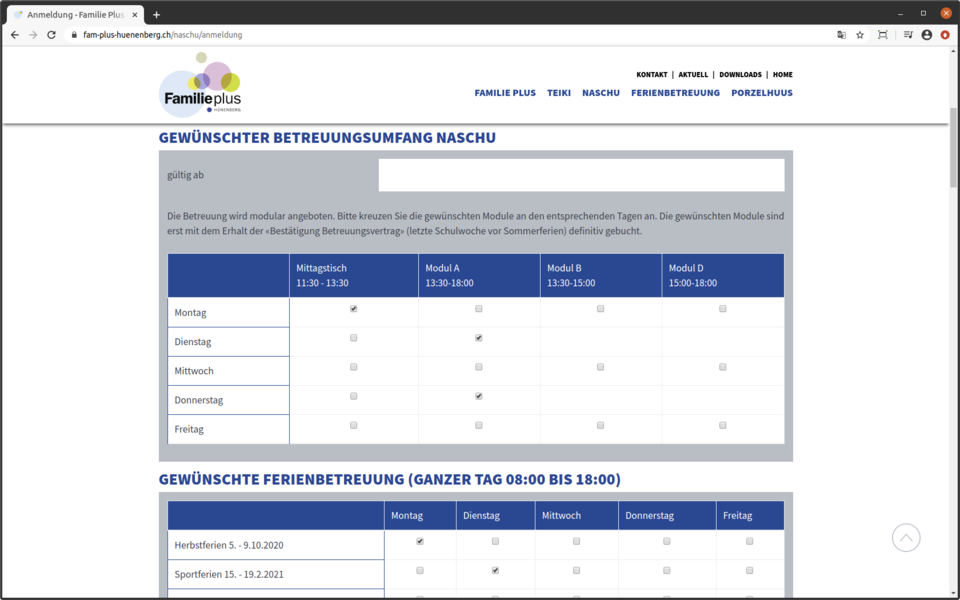960x600 pixels.
Task: Close the Anmeldung - Familie Plus tab
Action: pyautogui.click(x=135, y=15)
